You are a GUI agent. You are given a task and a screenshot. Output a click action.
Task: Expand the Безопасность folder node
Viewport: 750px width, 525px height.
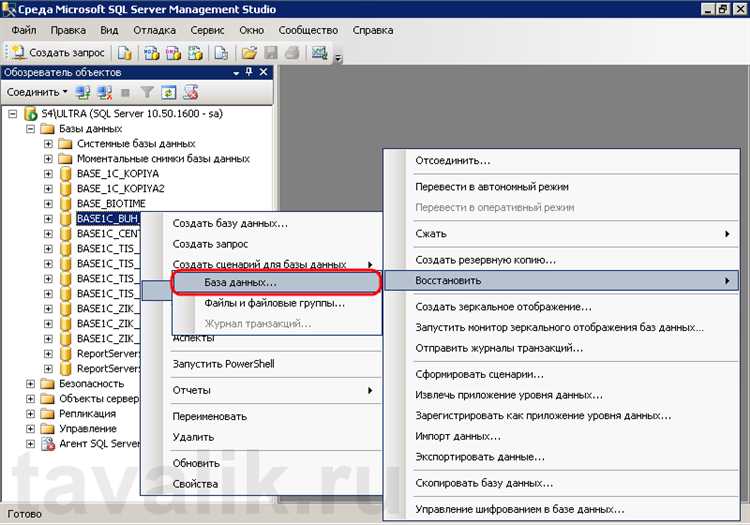(x=31, y=384)
